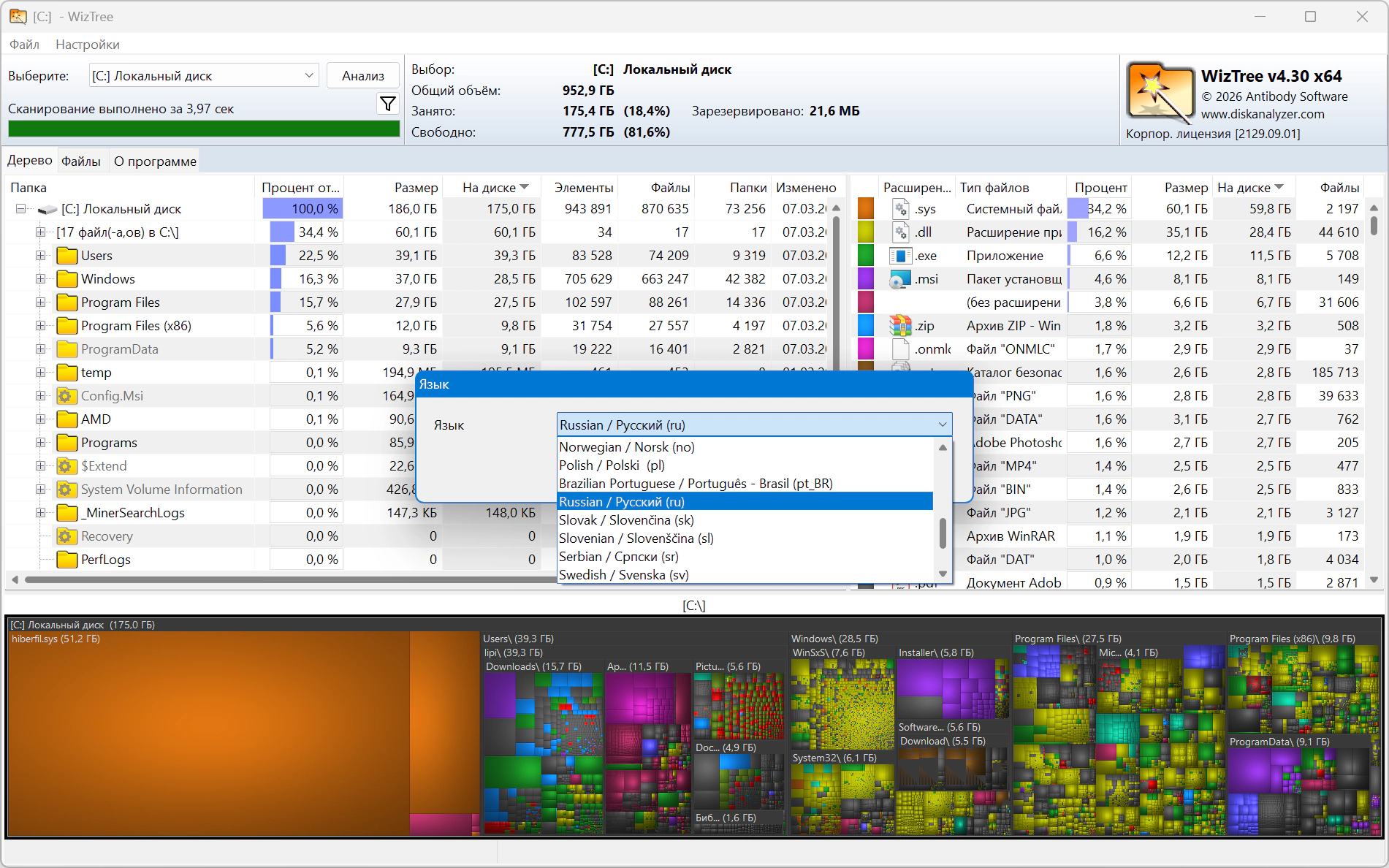Click the WizTree wizard logo icon

1159,93
